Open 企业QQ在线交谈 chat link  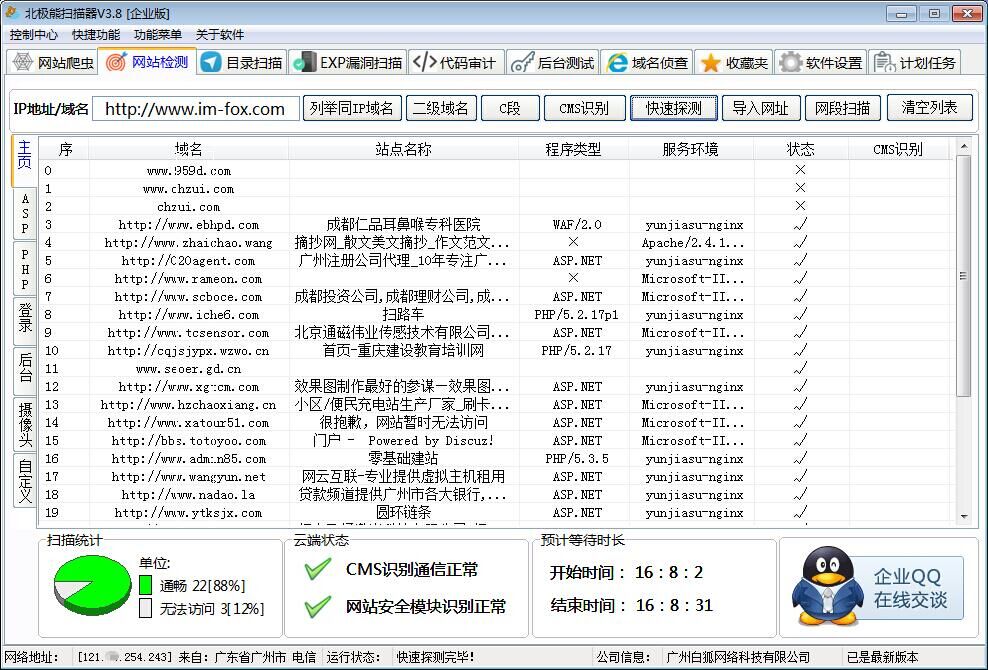[910, 587]
